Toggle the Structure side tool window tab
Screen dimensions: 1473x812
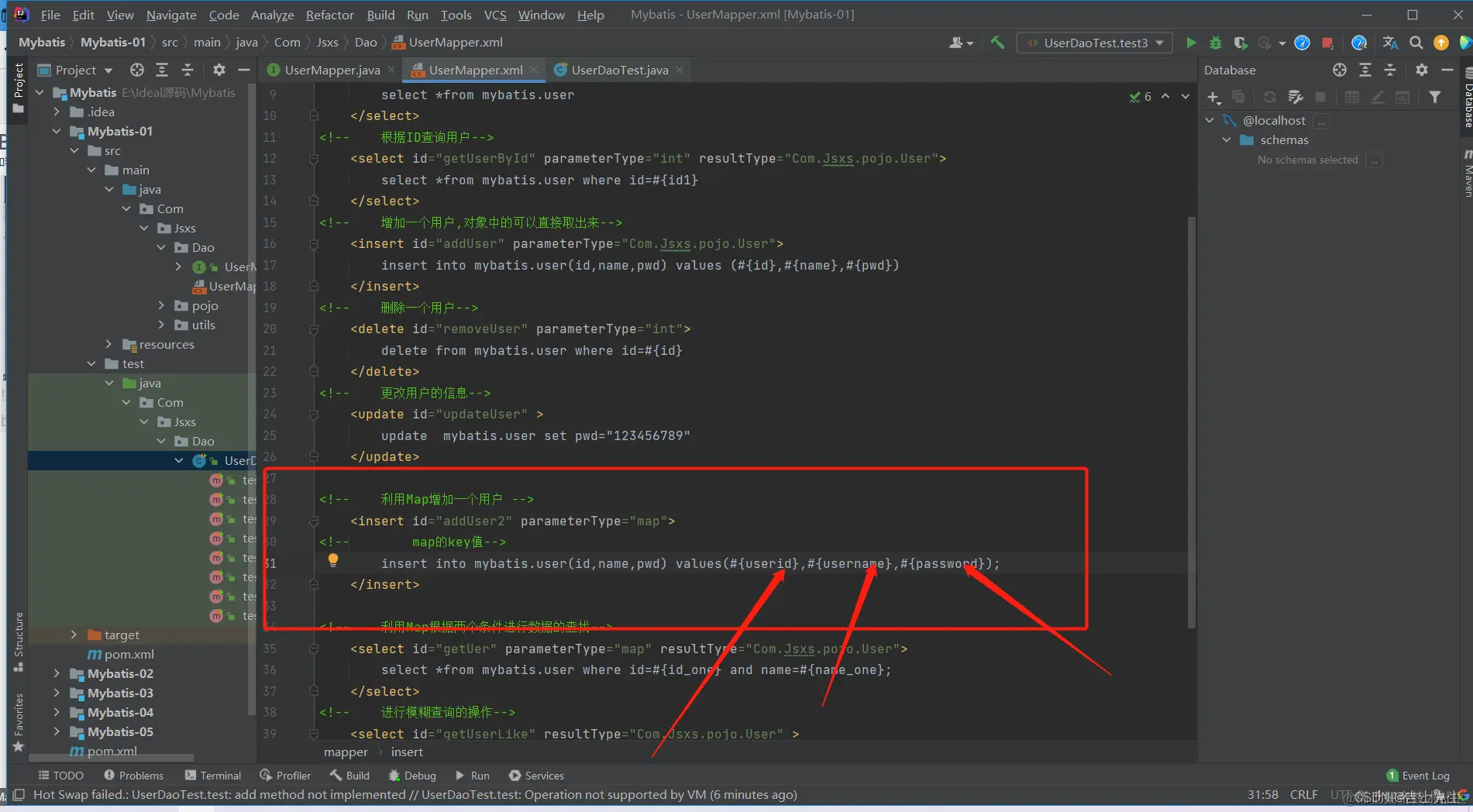click(19, 642)
